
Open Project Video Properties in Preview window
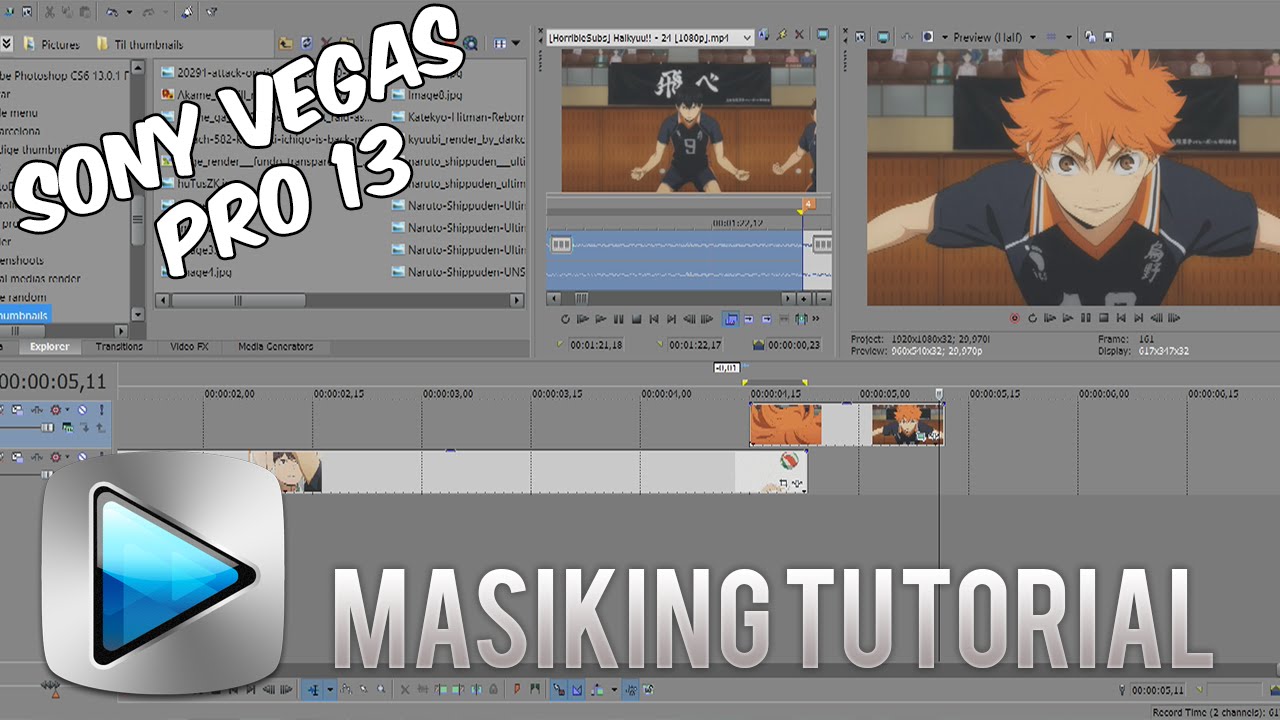(860, 37)
